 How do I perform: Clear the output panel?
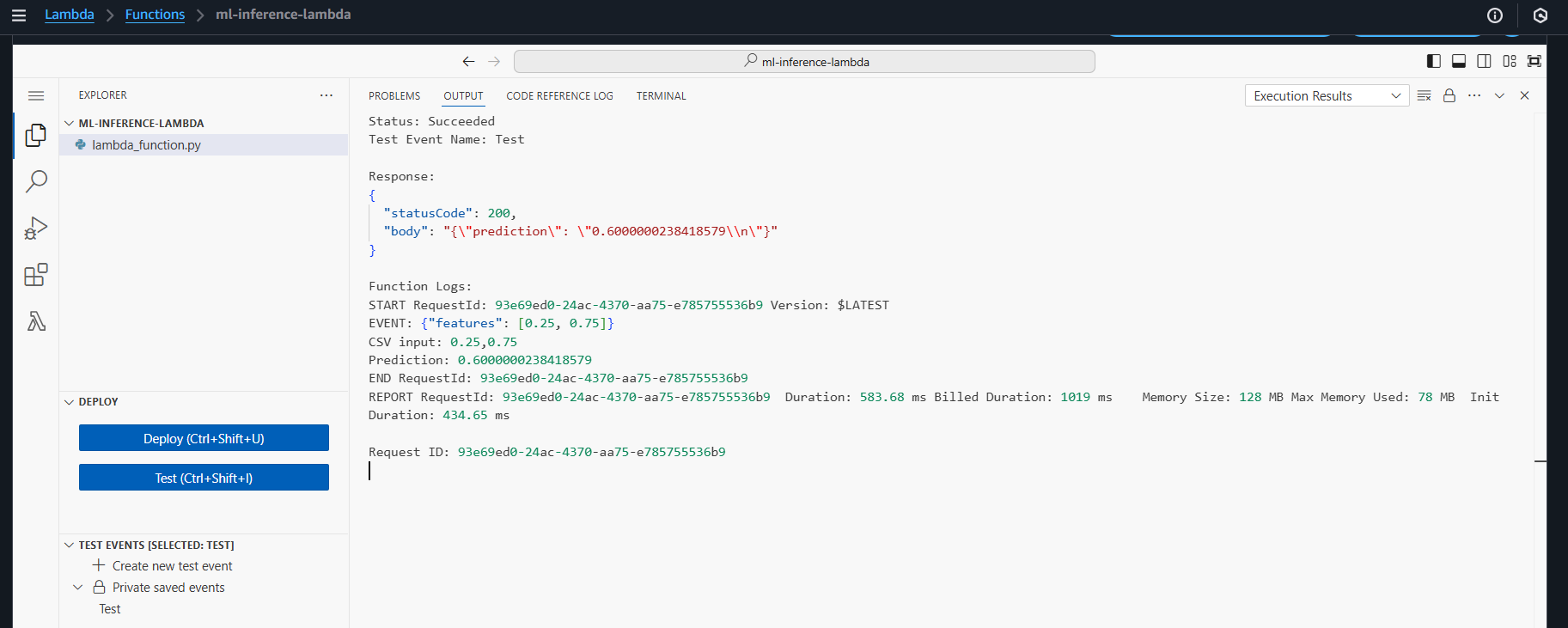[1425, 95]
